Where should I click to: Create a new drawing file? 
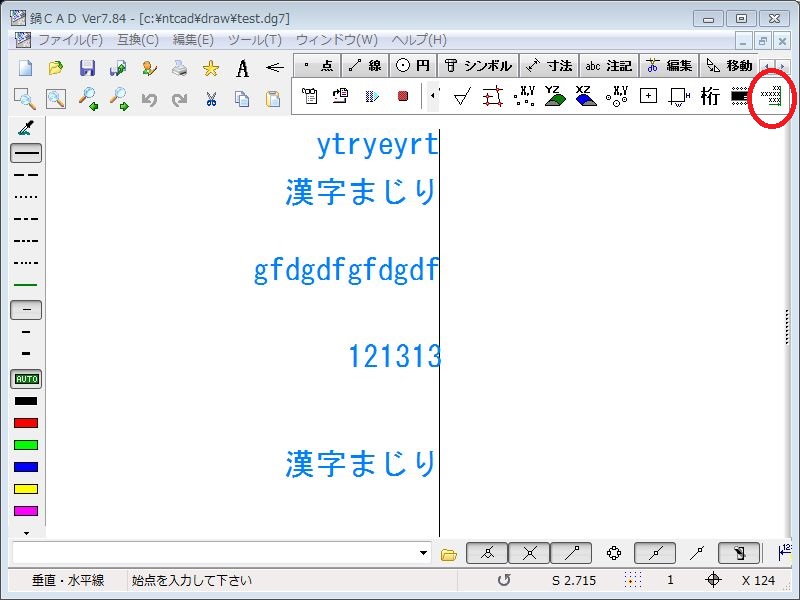click(26, 68)
